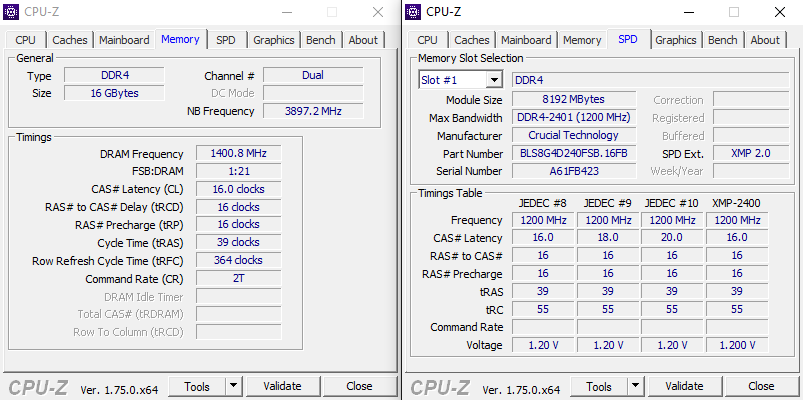803x400 pixels.
Task: Expand the Tools dropdown arrow in left window
Action: point(233,386)
